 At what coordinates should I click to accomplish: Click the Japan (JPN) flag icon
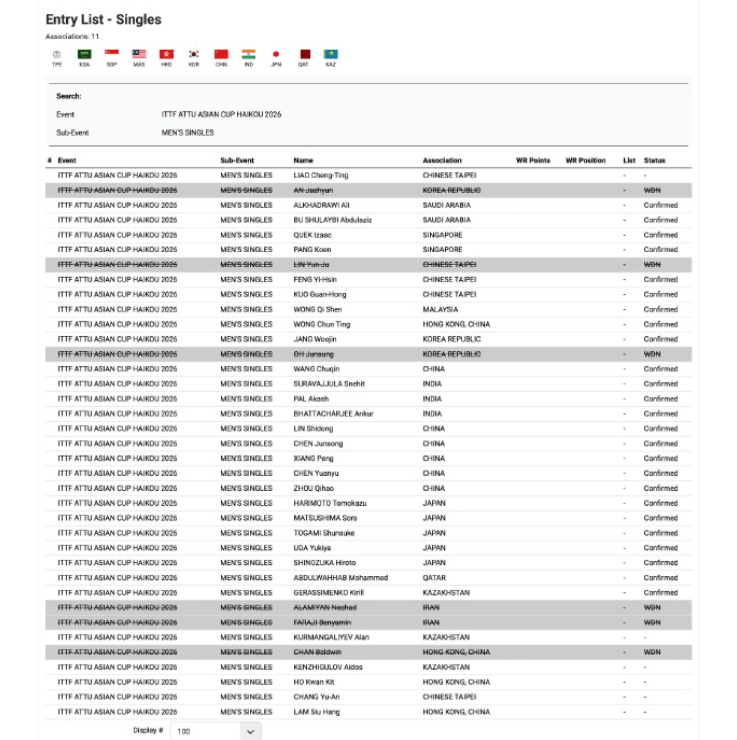(276, 55)
